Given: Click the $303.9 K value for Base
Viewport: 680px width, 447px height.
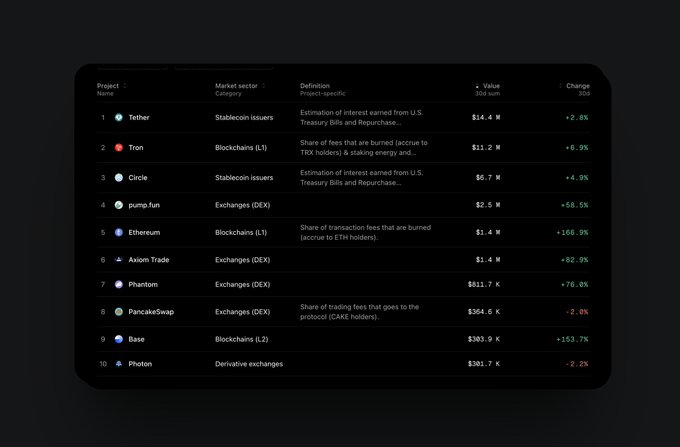Looking at the screenshot, I should (x=484, y=339).
